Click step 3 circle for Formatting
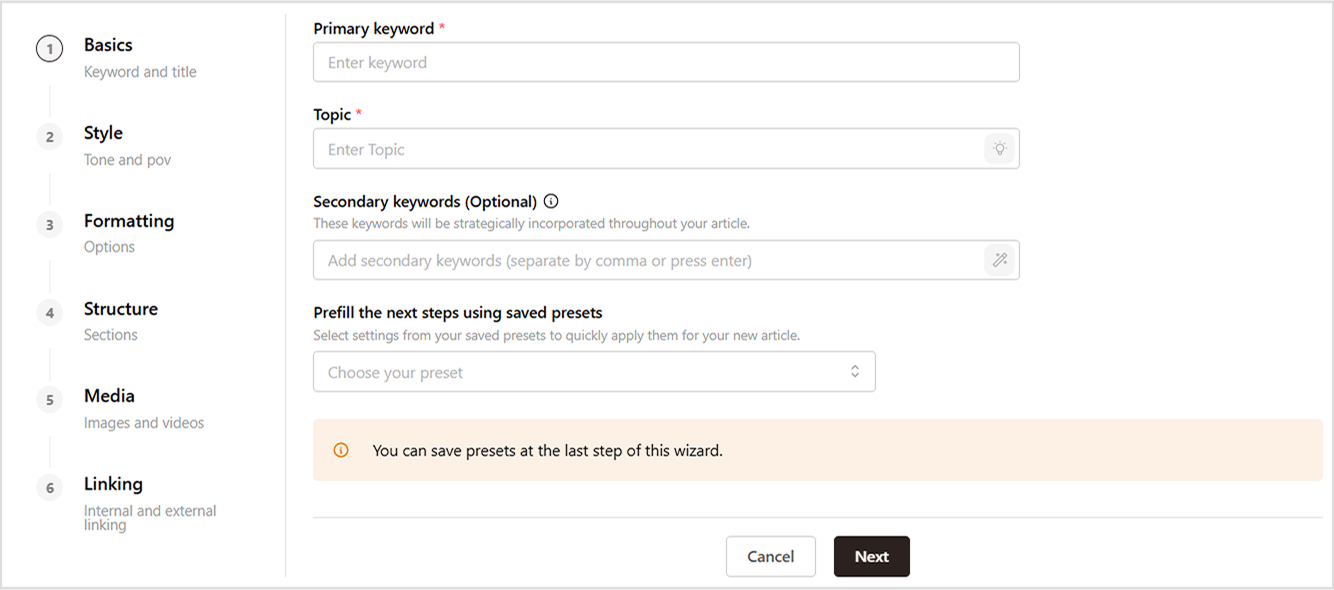 (49, 225)
